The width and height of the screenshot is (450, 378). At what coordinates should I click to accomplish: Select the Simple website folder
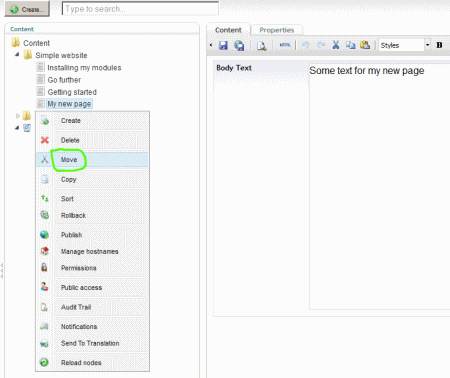[61, 55]
